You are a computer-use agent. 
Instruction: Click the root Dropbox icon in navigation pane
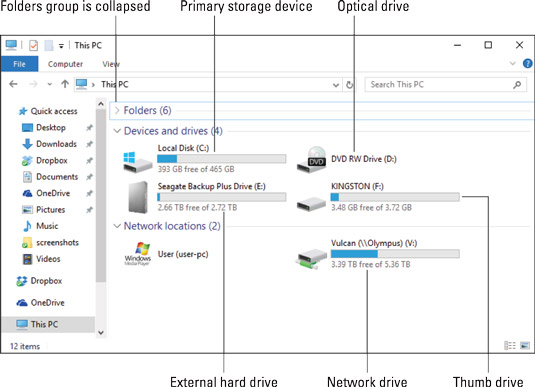[22, 281]
